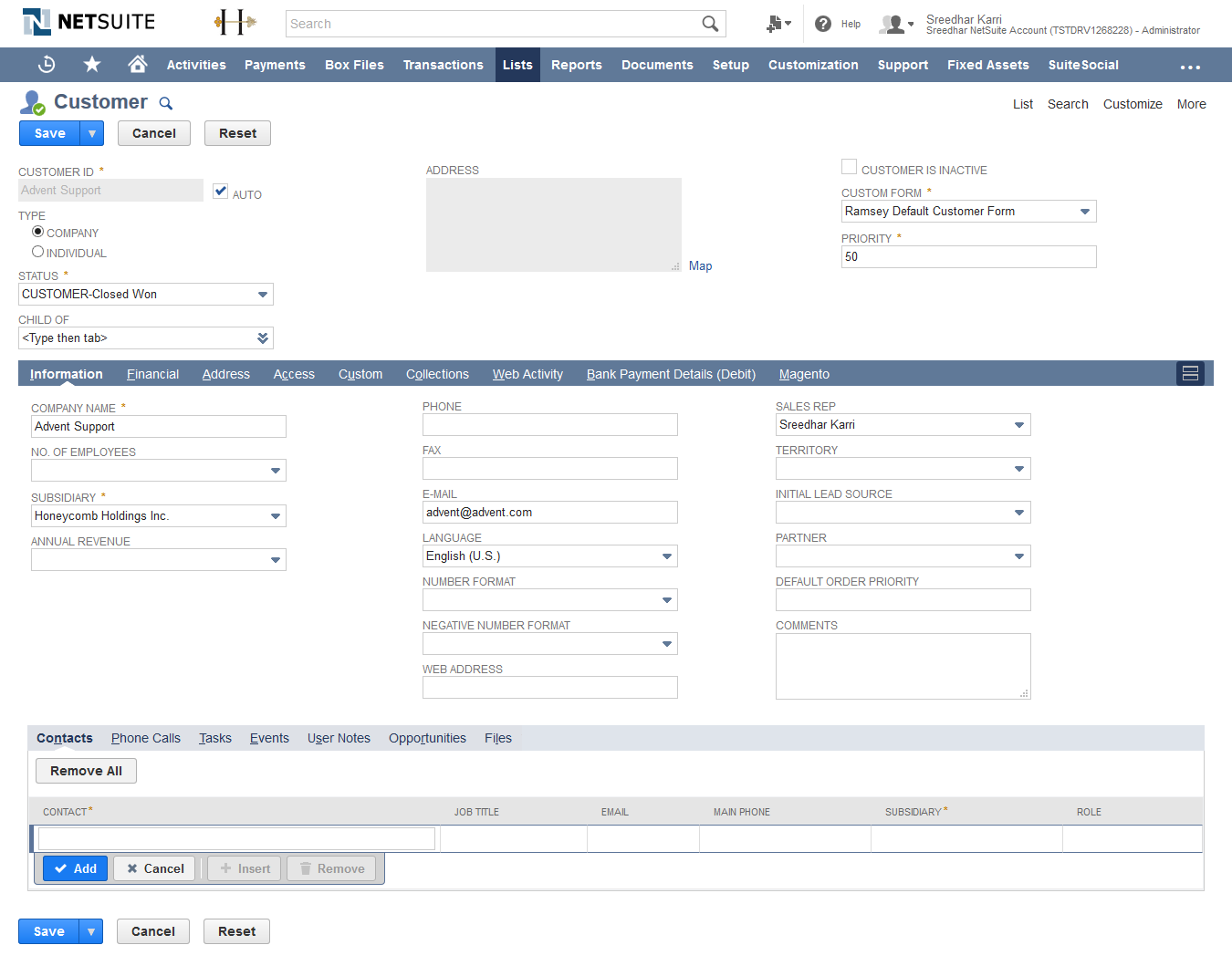
Task: Switch to the Financial subtab
Action: (x=152, y=374)
